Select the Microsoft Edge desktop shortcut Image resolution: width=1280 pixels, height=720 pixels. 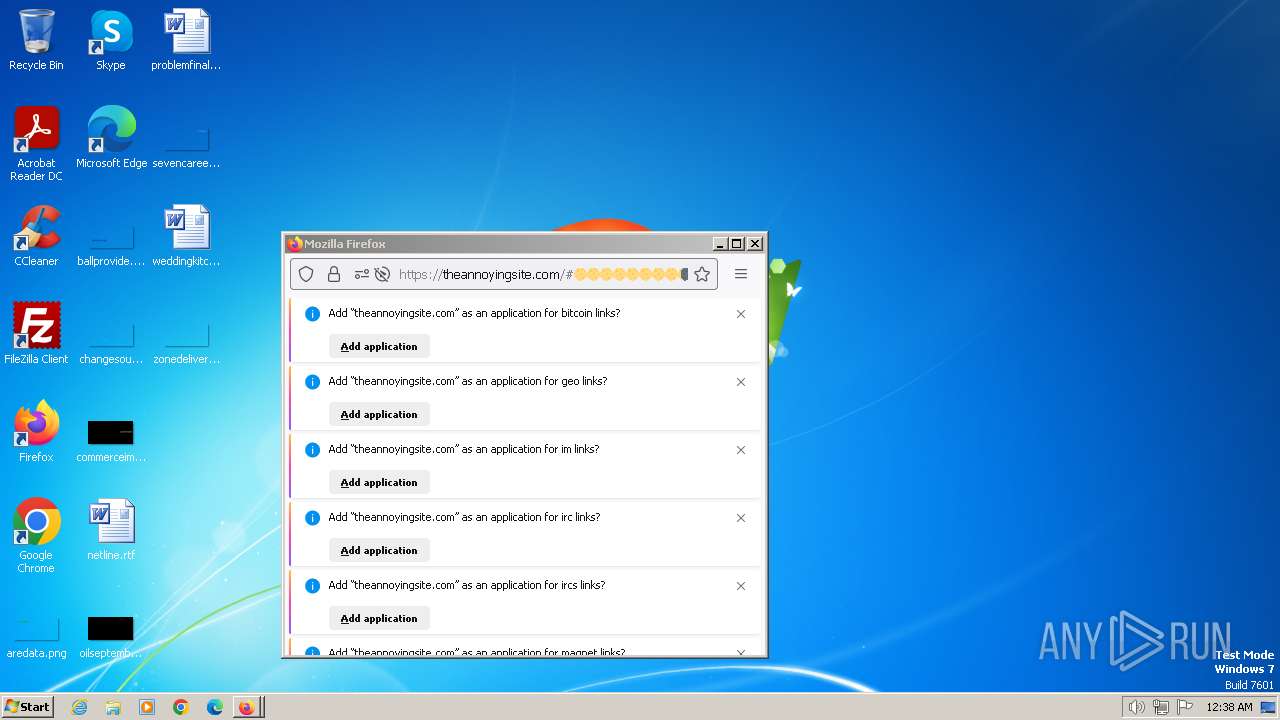coord(111,138)
